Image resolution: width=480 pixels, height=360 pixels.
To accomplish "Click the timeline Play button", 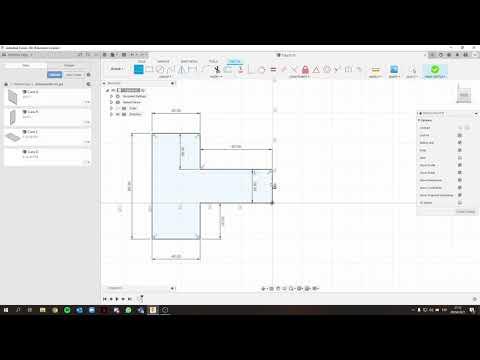I will [x=117, y=299].
